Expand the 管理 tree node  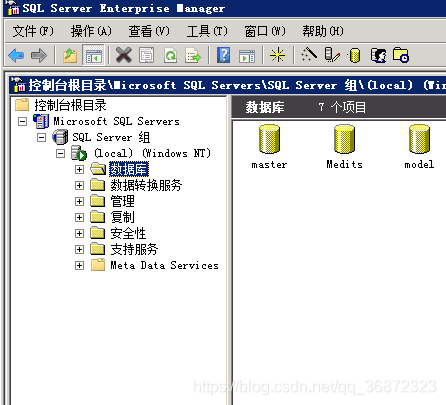[x=79, y=201]
